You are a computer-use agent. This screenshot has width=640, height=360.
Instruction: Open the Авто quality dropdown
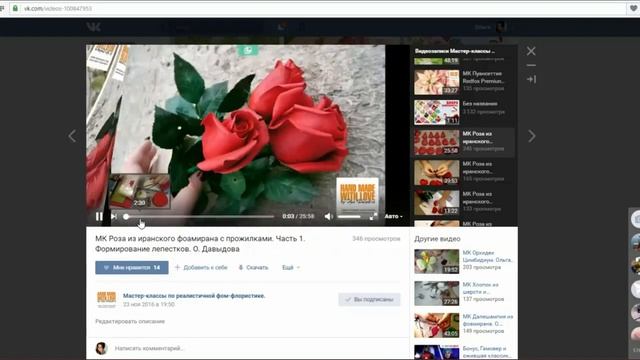pos(393,216)
